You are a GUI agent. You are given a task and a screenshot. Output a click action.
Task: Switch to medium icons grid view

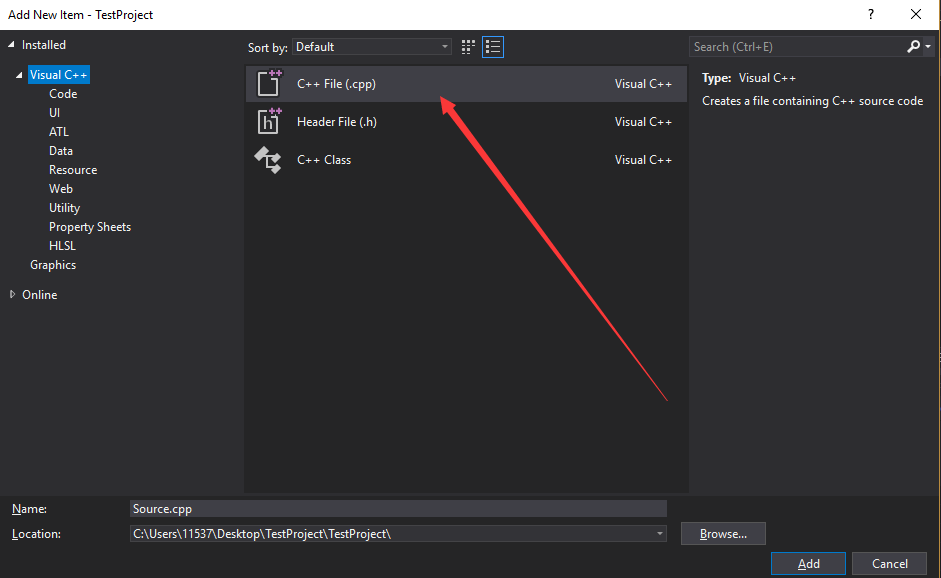pyautogui.click(x=468, y=47)
